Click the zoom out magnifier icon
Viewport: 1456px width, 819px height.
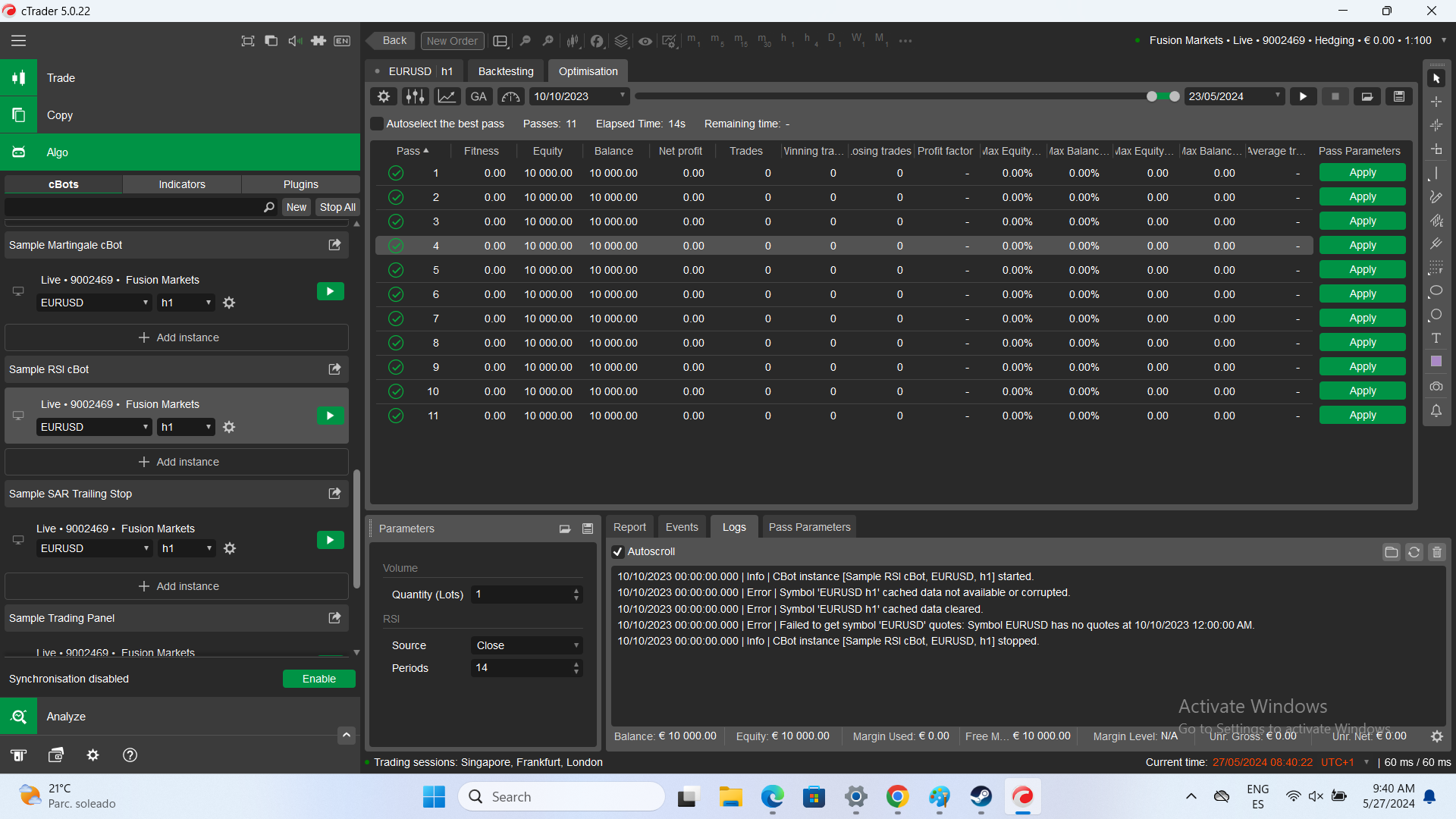pyautogui.click(x=525, y=41)
